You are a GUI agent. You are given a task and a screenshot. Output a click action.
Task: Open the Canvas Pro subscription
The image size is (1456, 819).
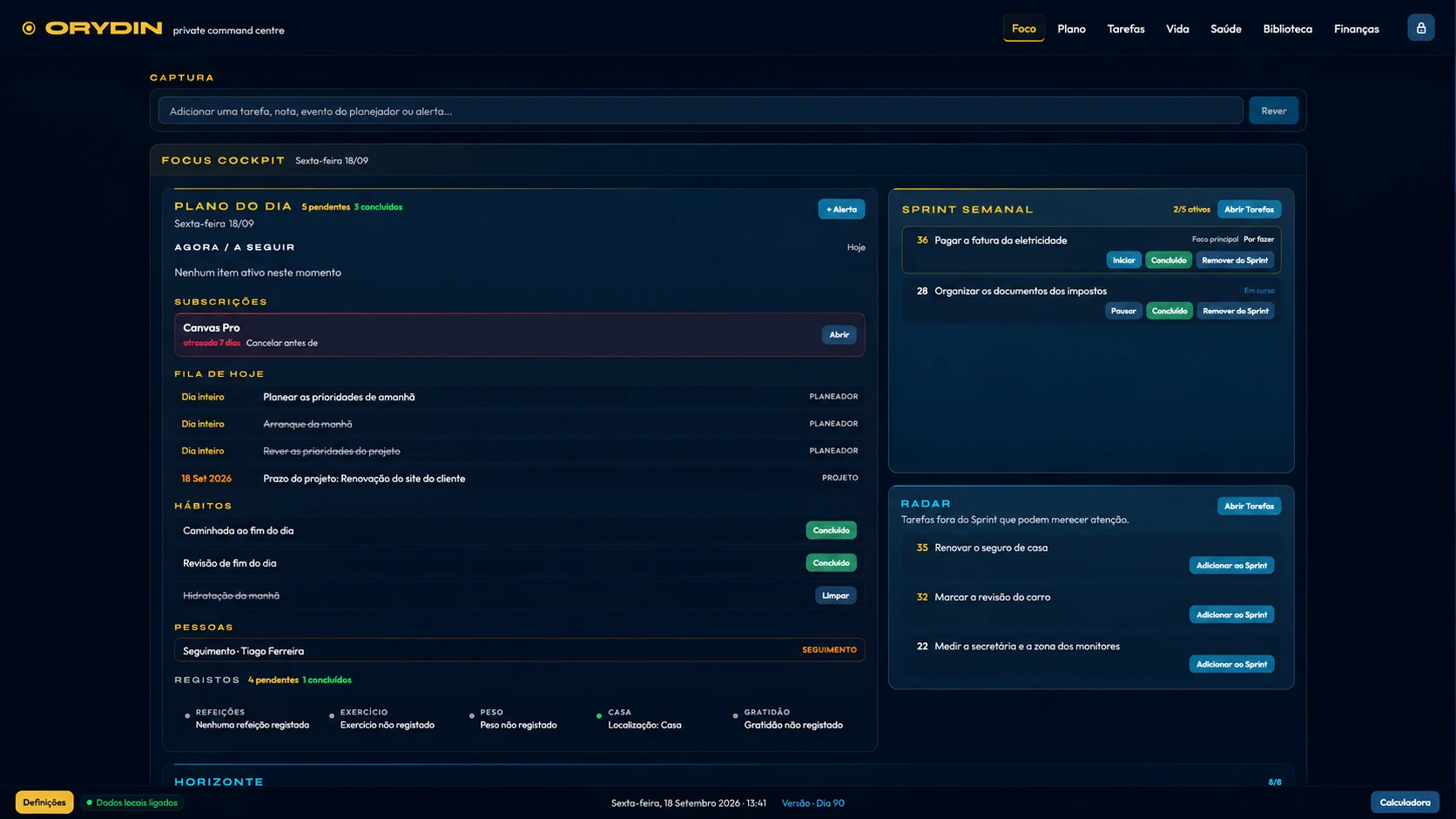[x=839, y=334]
